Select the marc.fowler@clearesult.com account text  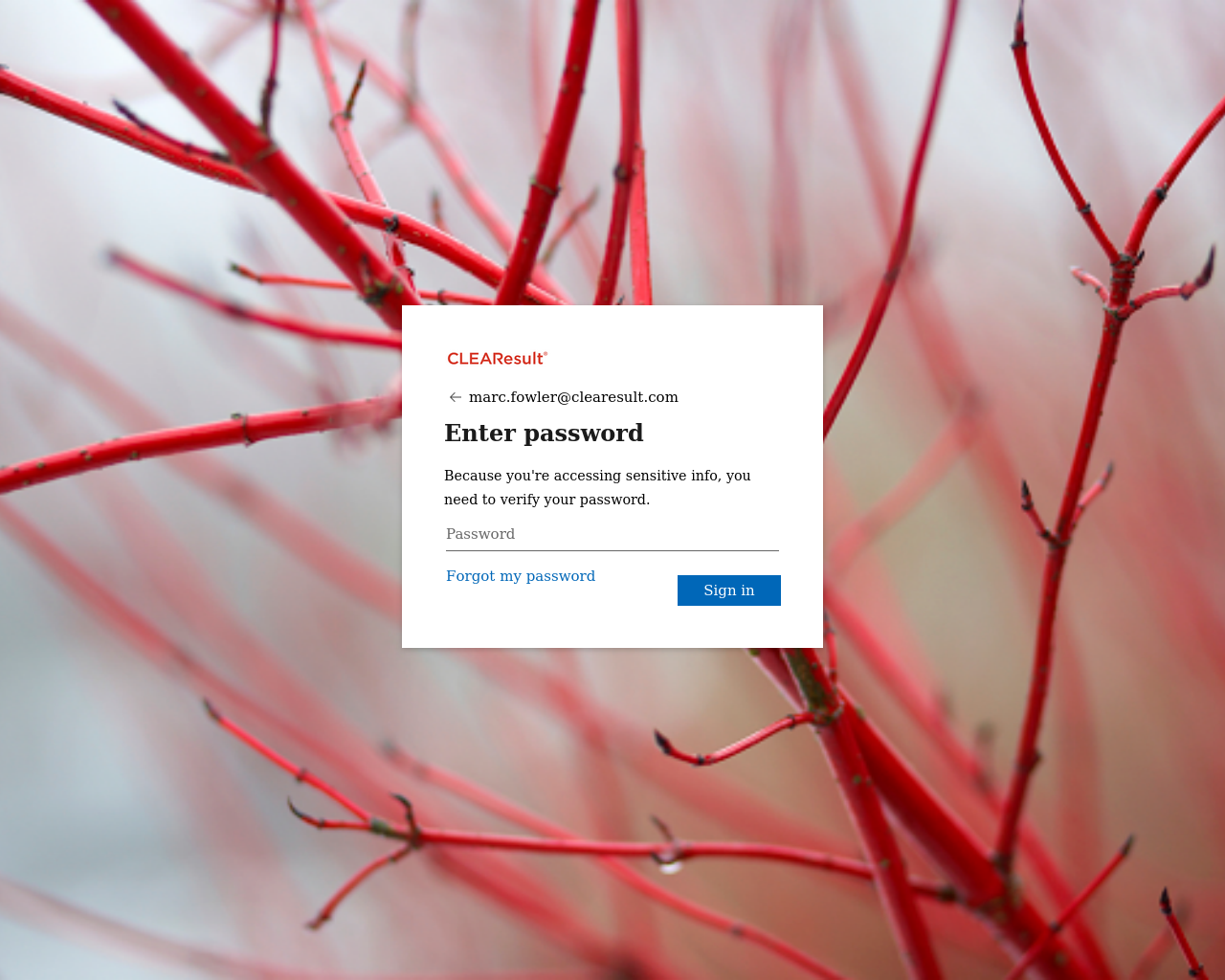(573, 397)
